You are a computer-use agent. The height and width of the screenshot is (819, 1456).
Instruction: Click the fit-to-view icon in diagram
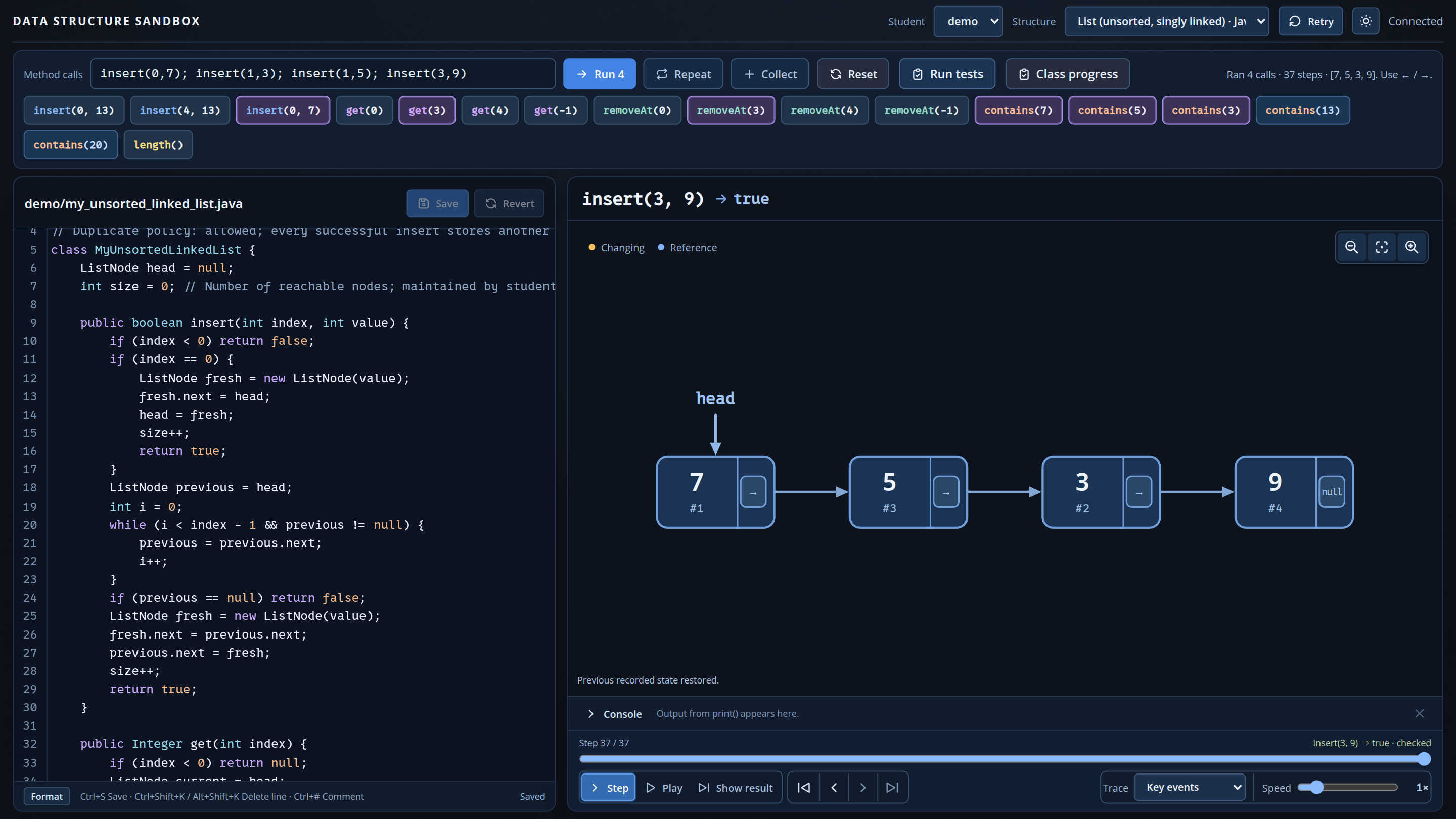pyautogui.click(x=1381, y=247)
